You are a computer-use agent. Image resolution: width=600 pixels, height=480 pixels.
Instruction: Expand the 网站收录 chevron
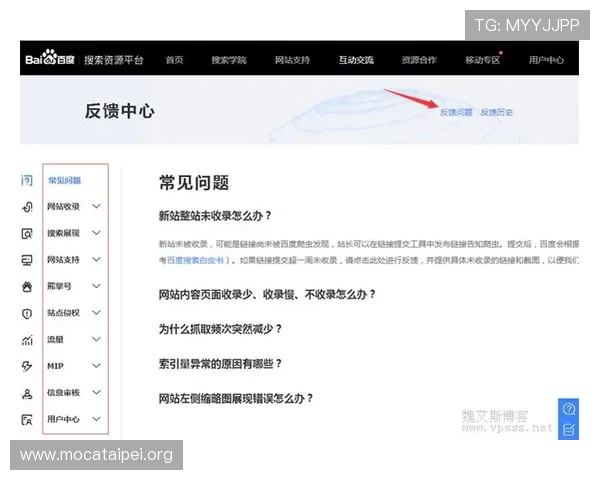coord(96,206)
